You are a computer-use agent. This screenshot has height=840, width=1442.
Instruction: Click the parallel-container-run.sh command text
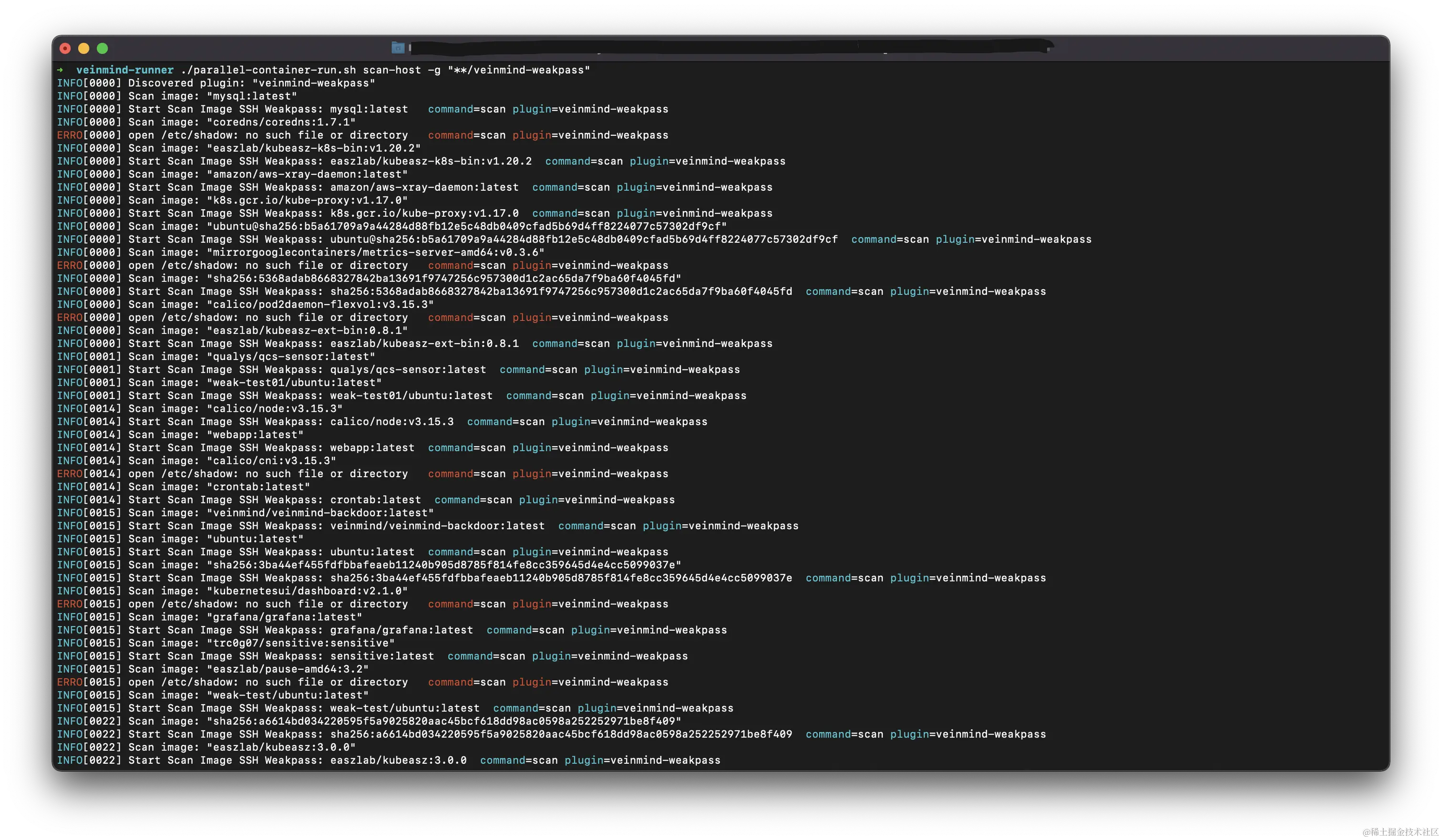(x=268, y=70)
